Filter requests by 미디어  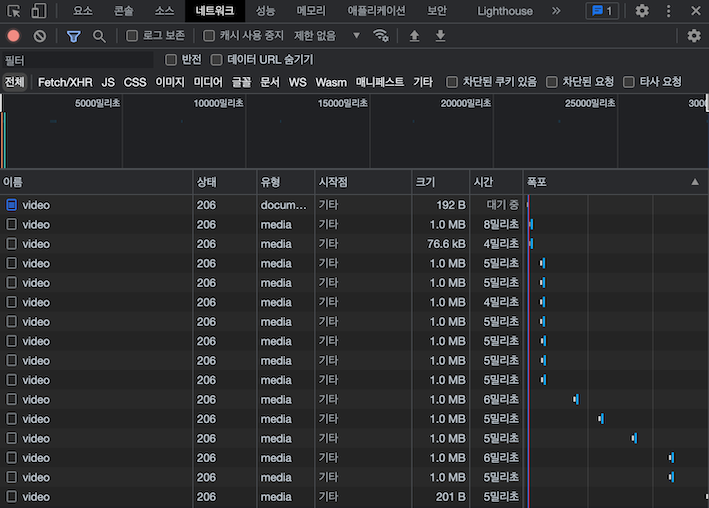click(x=208, y=82)
